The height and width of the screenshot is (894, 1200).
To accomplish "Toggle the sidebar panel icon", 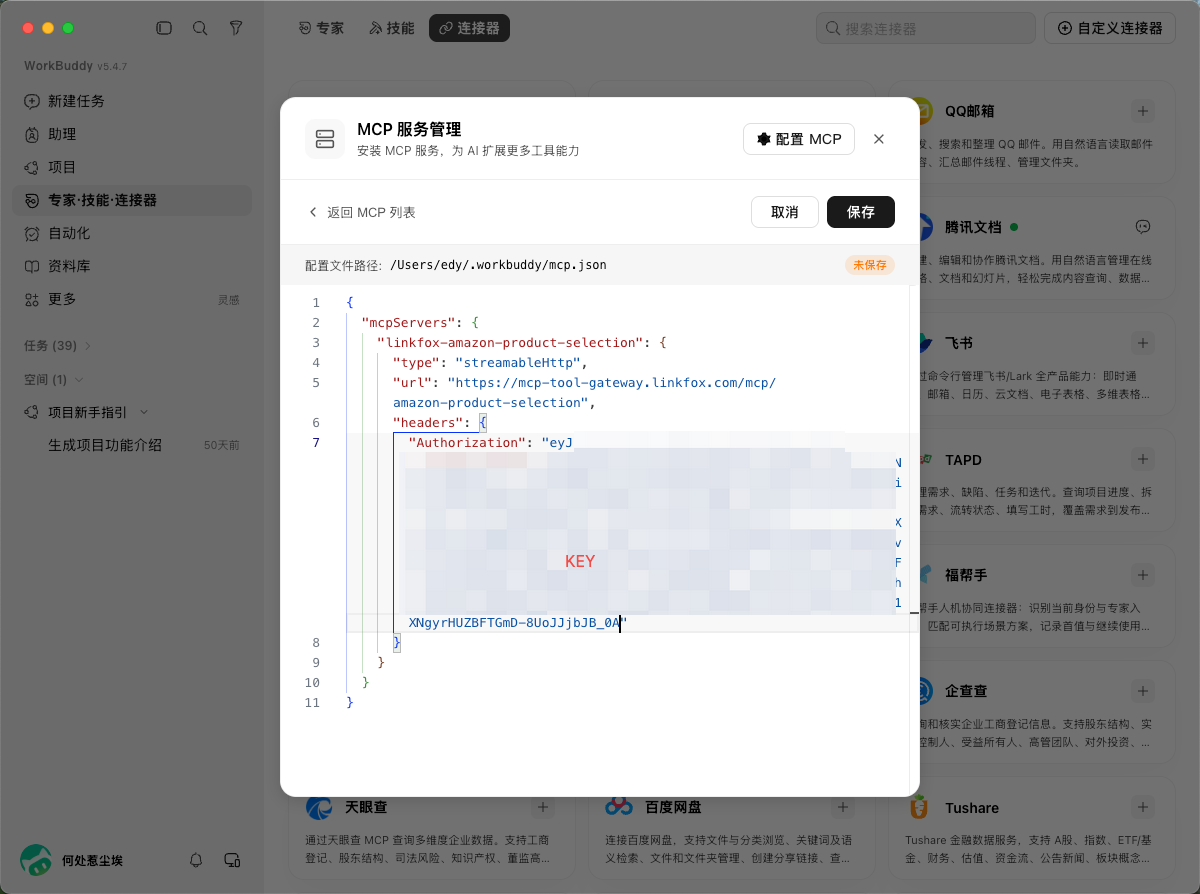I will 164,28.
